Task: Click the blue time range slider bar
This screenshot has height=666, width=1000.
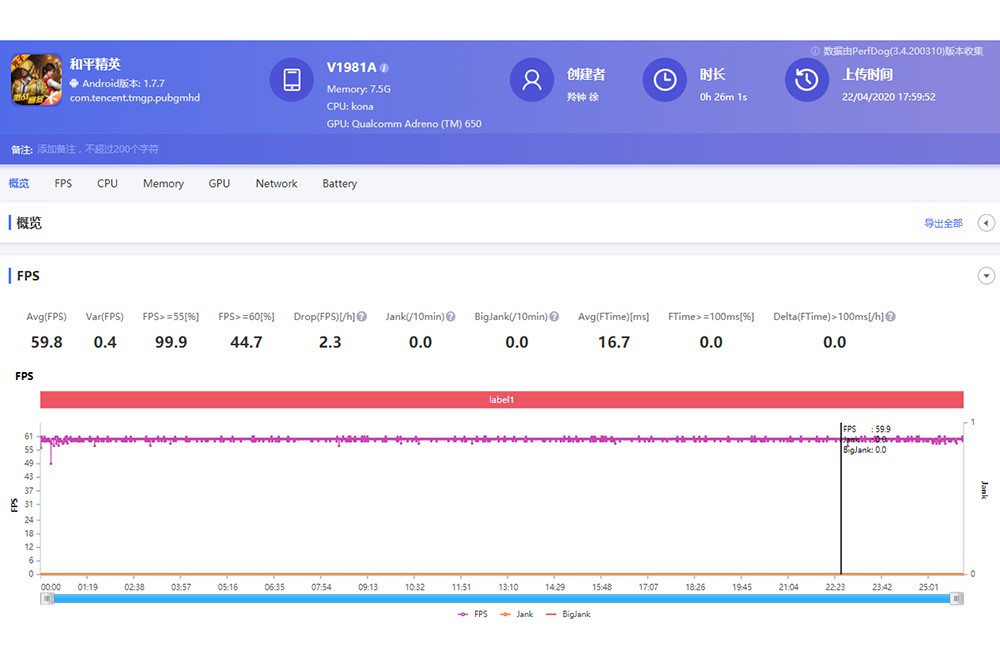Action: pos(501,598)
